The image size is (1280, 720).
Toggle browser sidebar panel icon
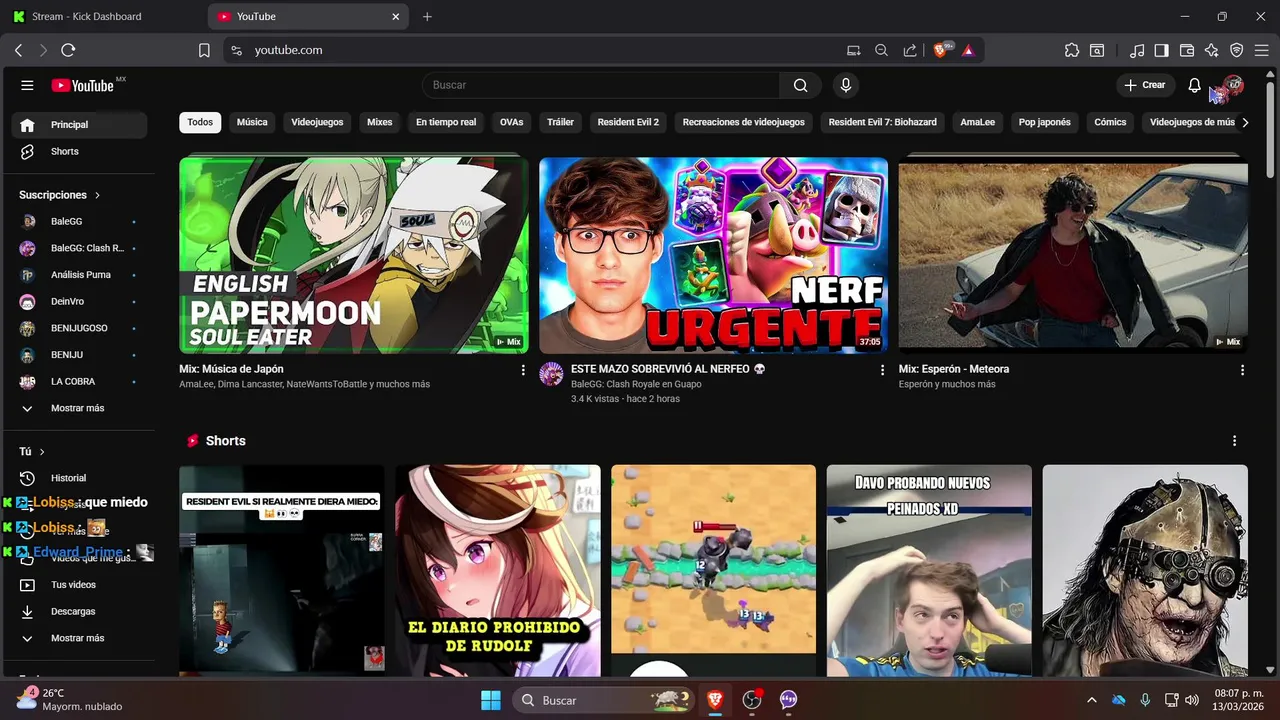(1161, 50)
